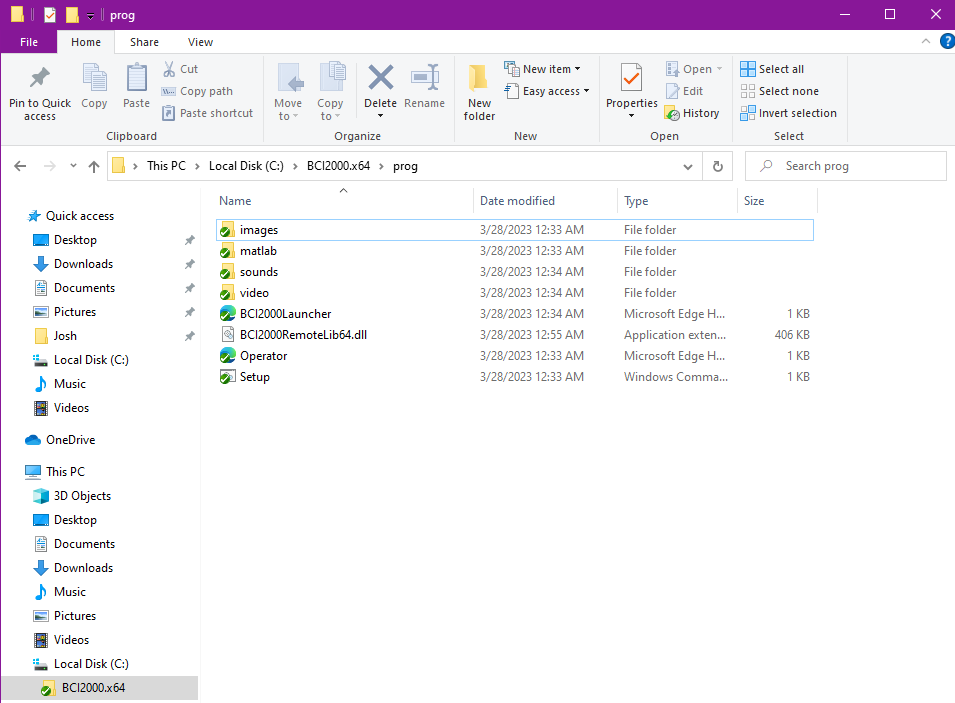Open Customize Quick Access Toolbar dropdown

(90, 16)
